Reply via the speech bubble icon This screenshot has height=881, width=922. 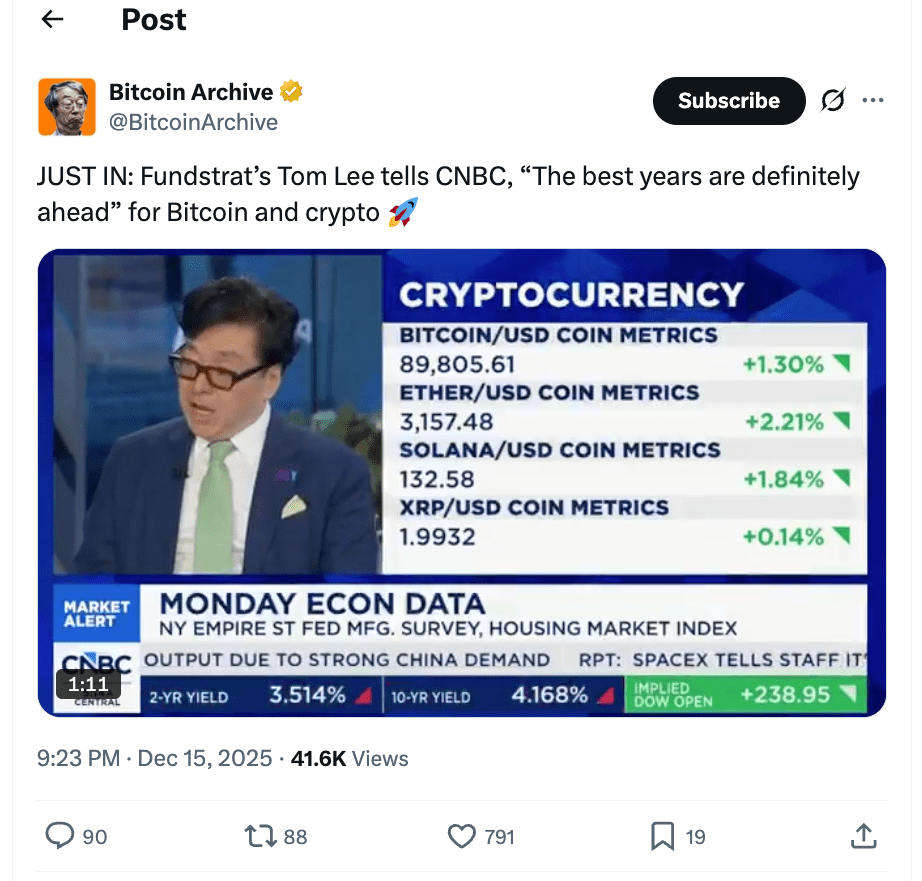[62, 836]
